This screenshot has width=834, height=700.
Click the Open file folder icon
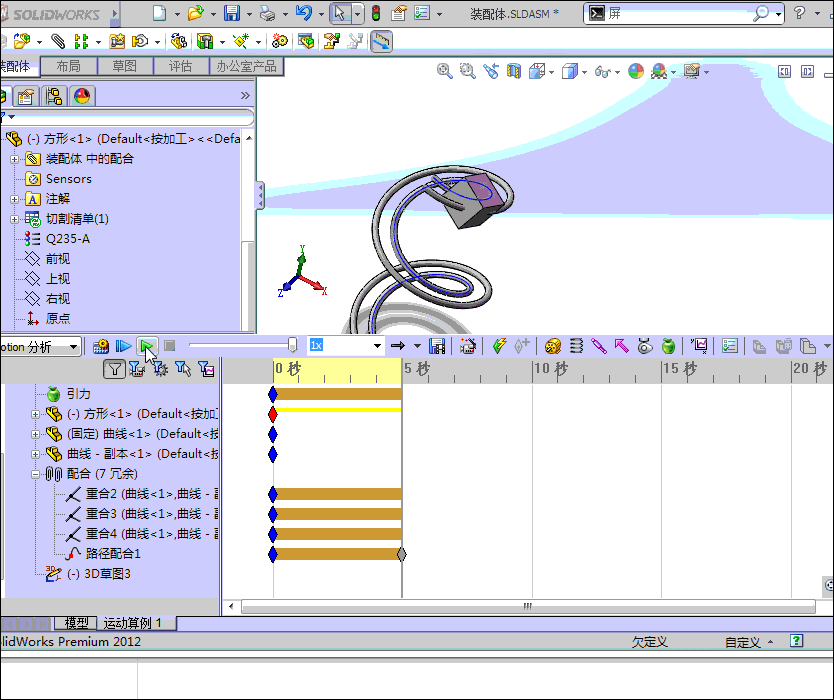pos(195,13)
